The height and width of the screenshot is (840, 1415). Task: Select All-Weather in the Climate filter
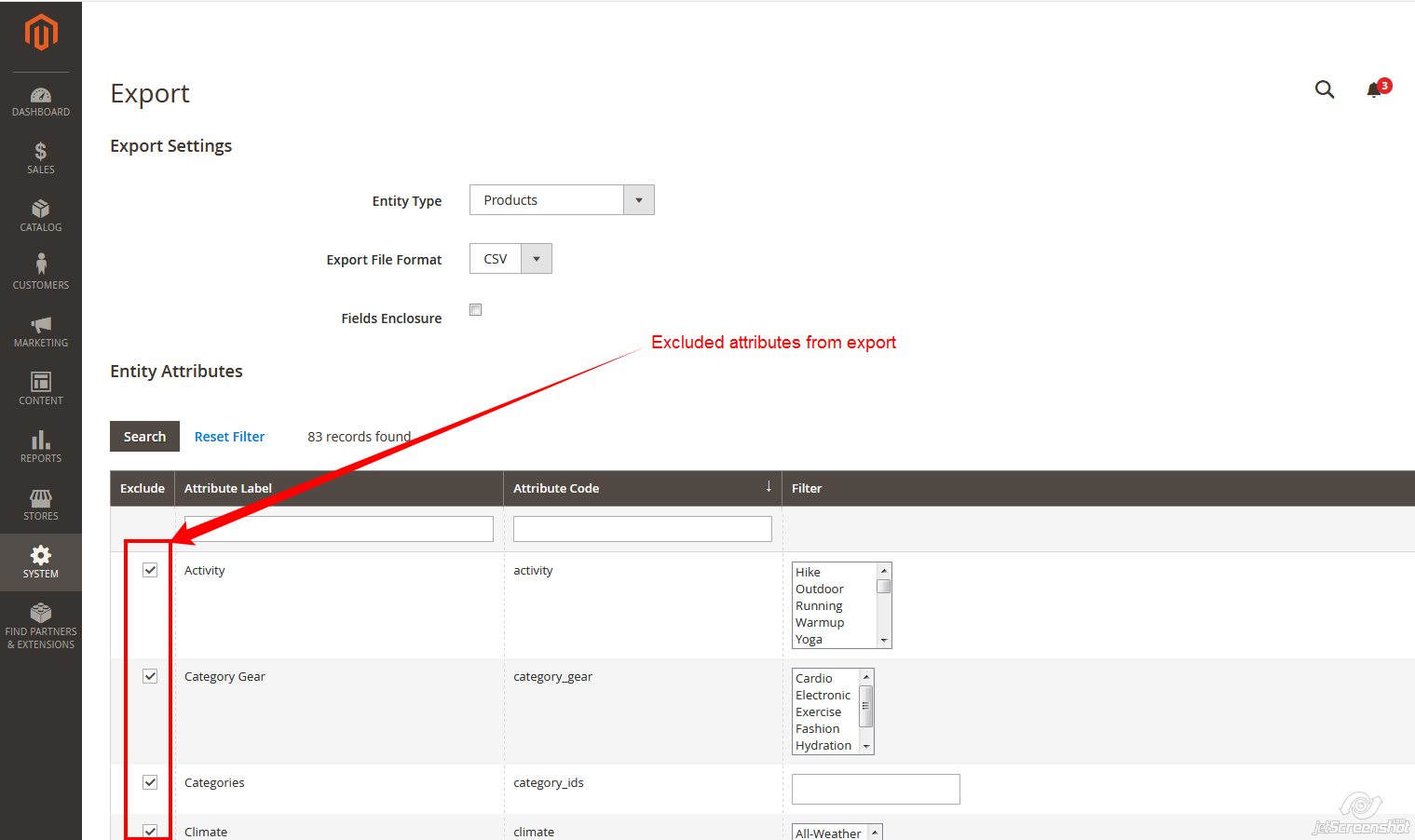[x=828, y=833]
